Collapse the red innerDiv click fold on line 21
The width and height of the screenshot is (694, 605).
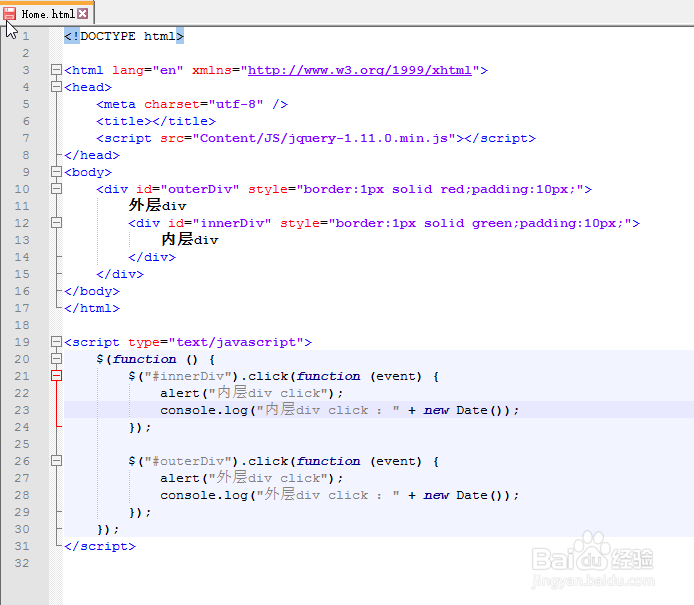coord(56,376)
